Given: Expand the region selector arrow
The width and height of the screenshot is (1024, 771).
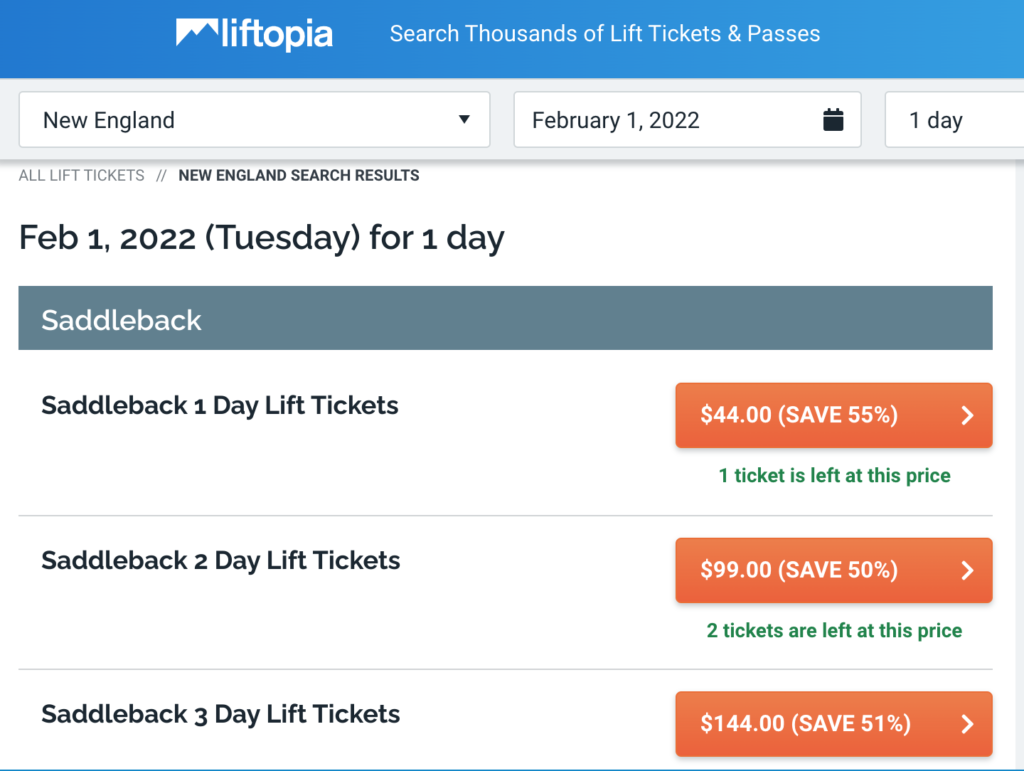Looking at the screenshot, I should 463,119.
